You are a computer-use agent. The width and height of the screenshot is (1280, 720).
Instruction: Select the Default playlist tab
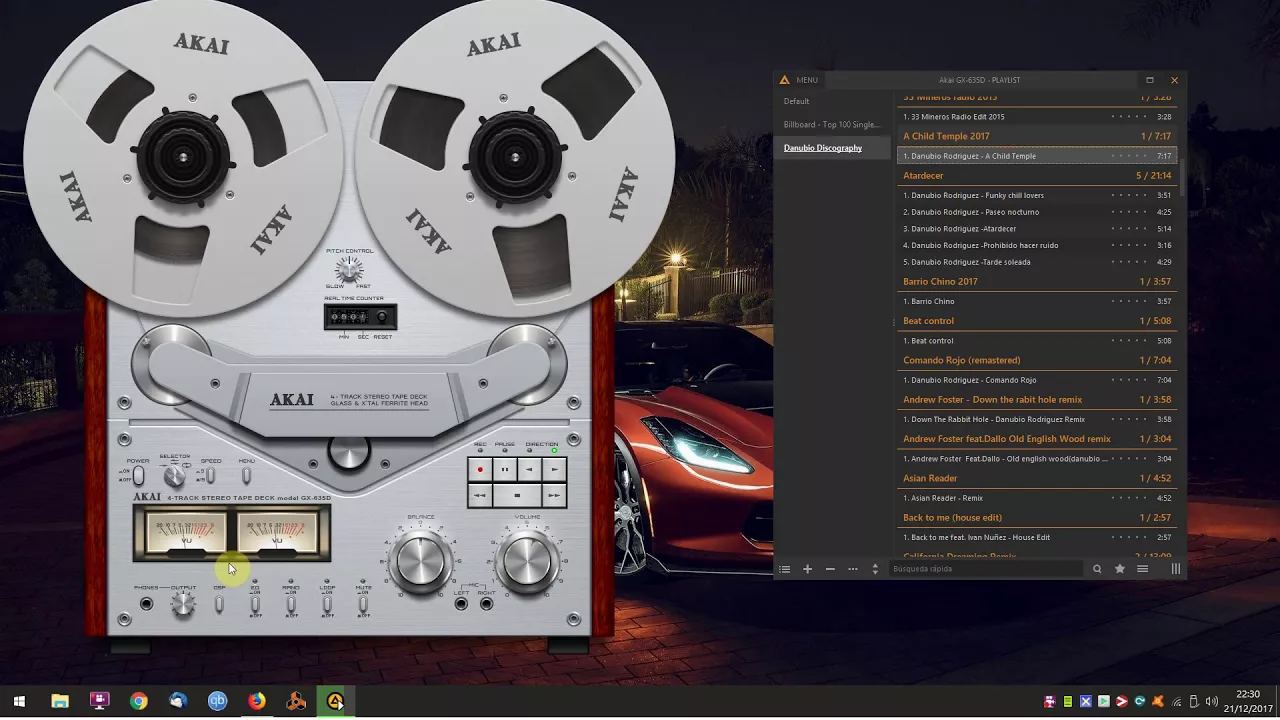tap(832, 101)
